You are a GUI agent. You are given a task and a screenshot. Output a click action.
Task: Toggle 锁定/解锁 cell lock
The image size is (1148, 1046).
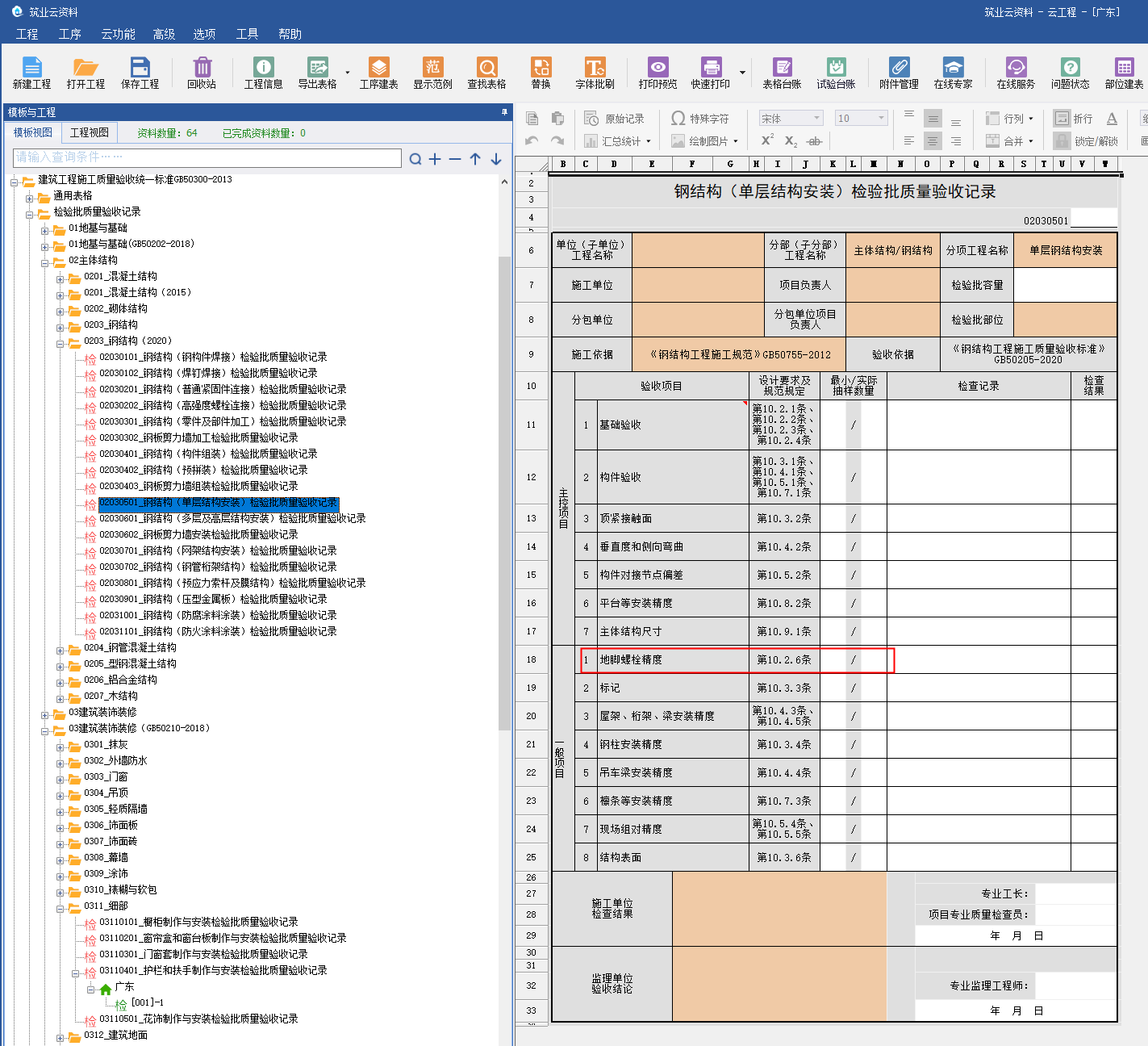click(x=1086, y=141)
